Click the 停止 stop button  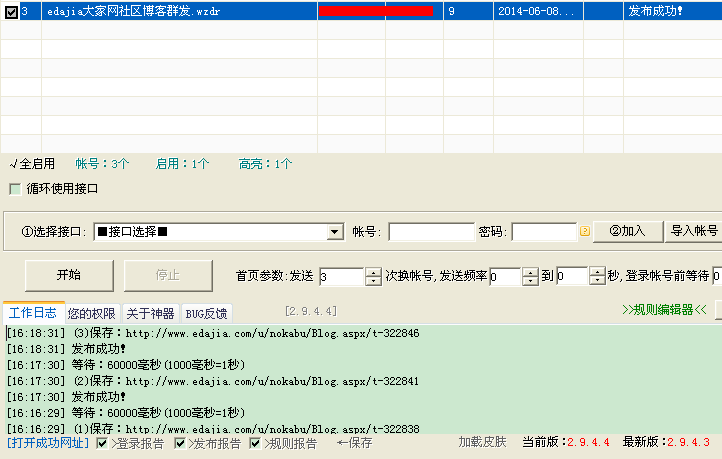pos(168,275)
